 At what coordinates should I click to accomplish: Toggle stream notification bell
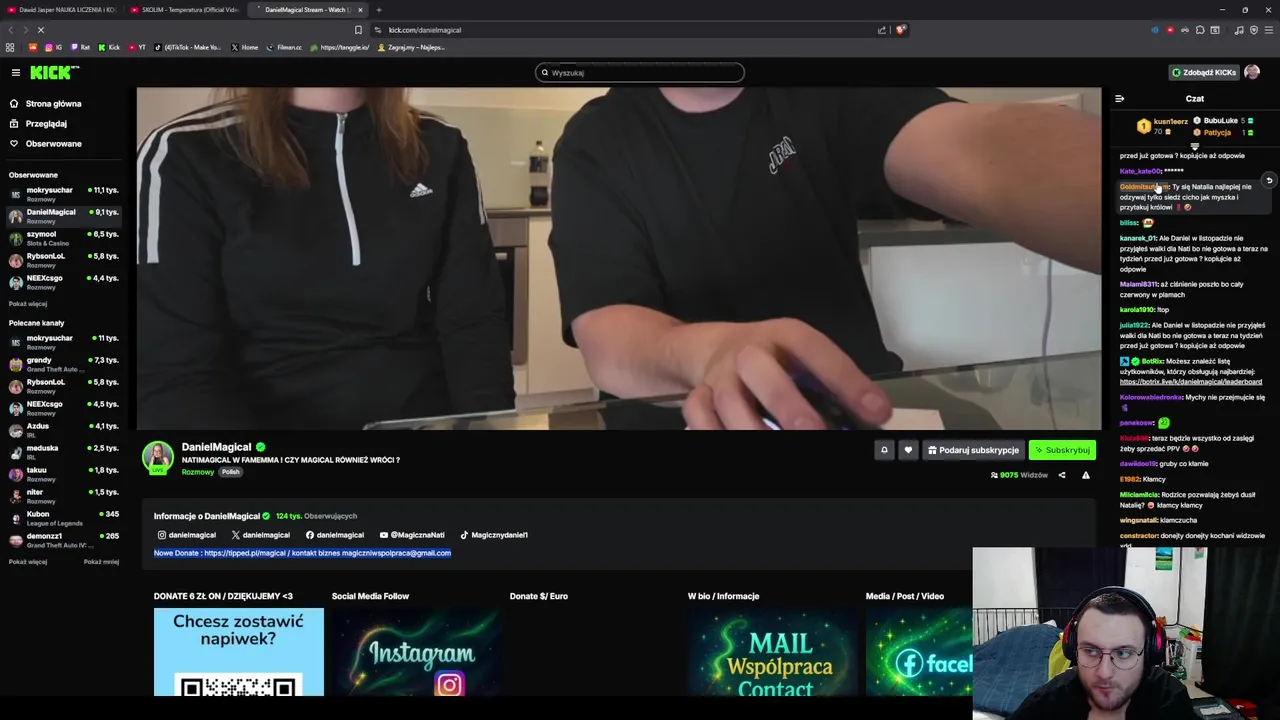(x=884, y=450)
